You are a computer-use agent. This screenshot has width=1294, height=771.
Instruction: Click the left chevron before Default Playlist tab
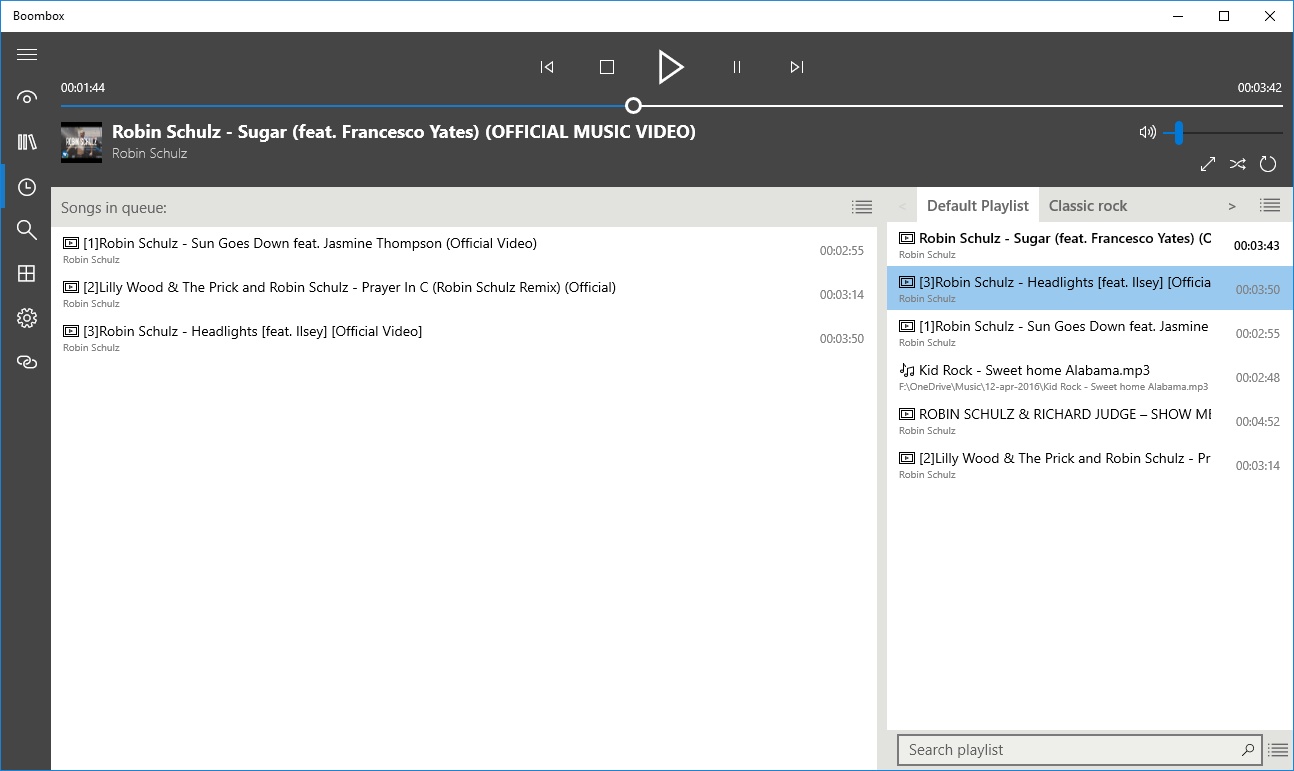point(903,205)
